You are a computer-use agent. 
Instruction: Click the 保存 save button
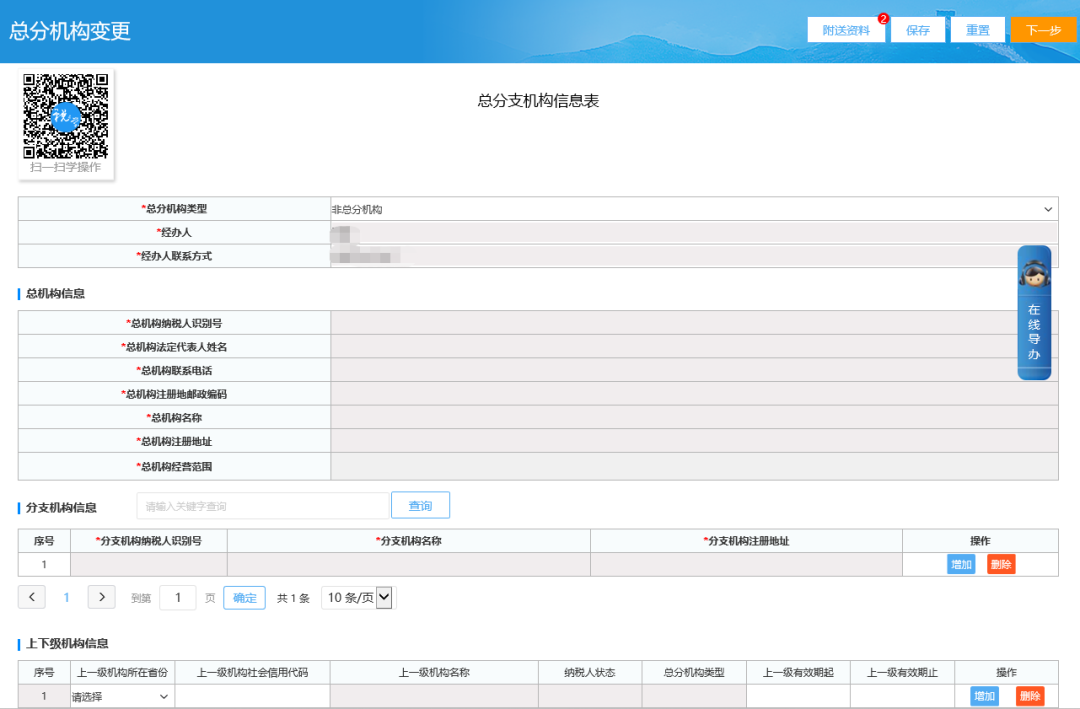coord(917,30)
